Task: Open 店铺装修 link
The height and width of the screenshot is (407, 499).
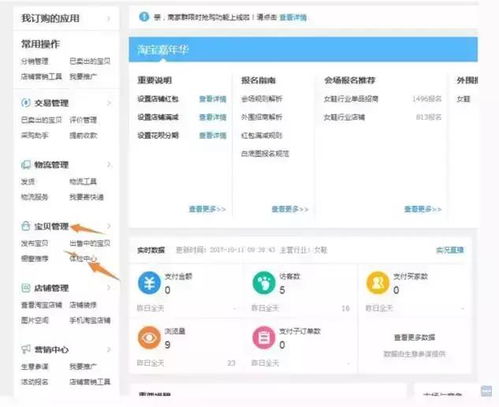Action: coord(83,305)
